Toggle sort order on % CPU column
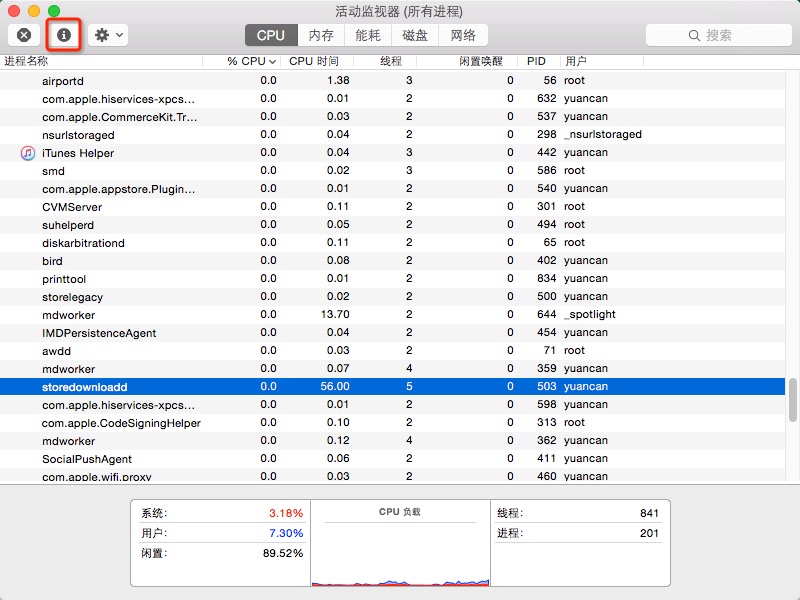The width and height of the screenshot is (800, 600). (242, 61)
